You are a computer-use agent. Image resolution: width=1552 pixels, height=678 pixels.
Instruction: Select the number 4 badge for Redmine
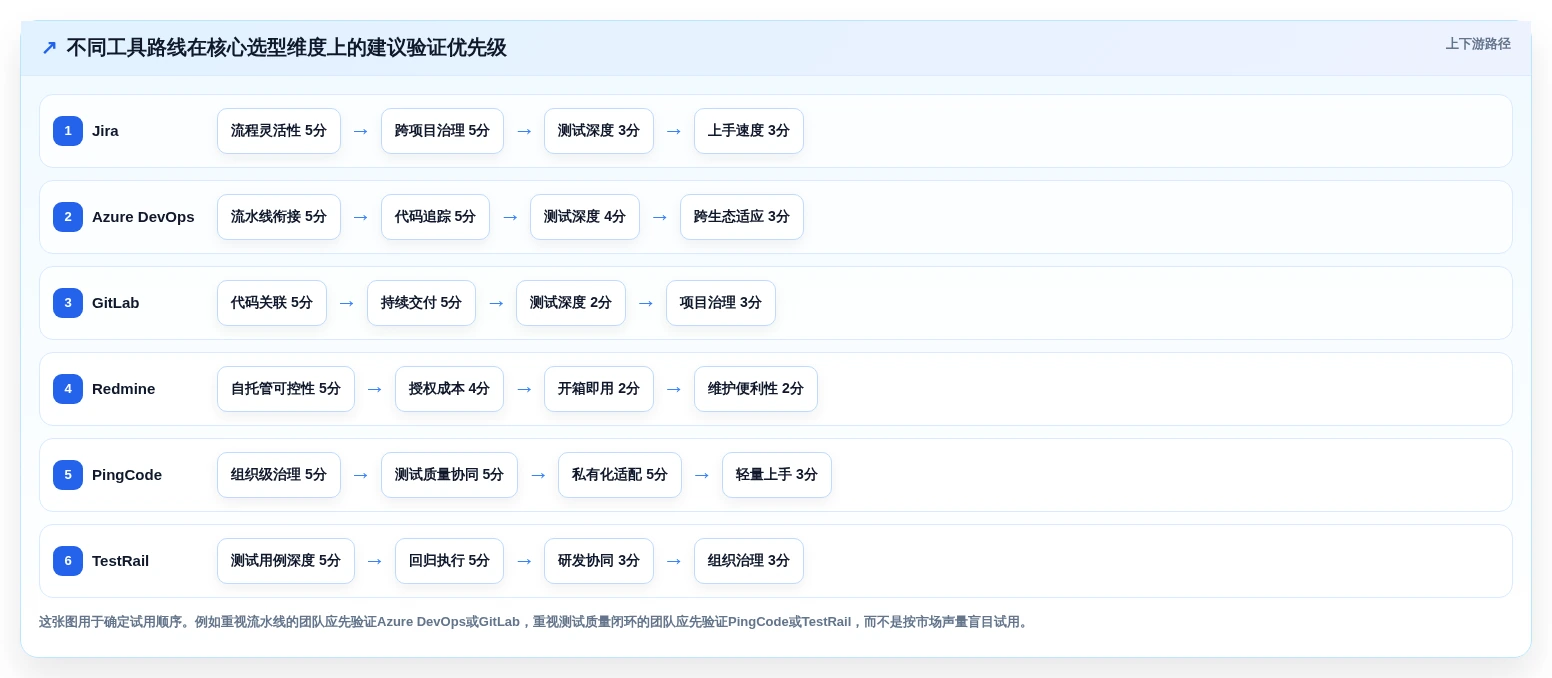point(68,389)
